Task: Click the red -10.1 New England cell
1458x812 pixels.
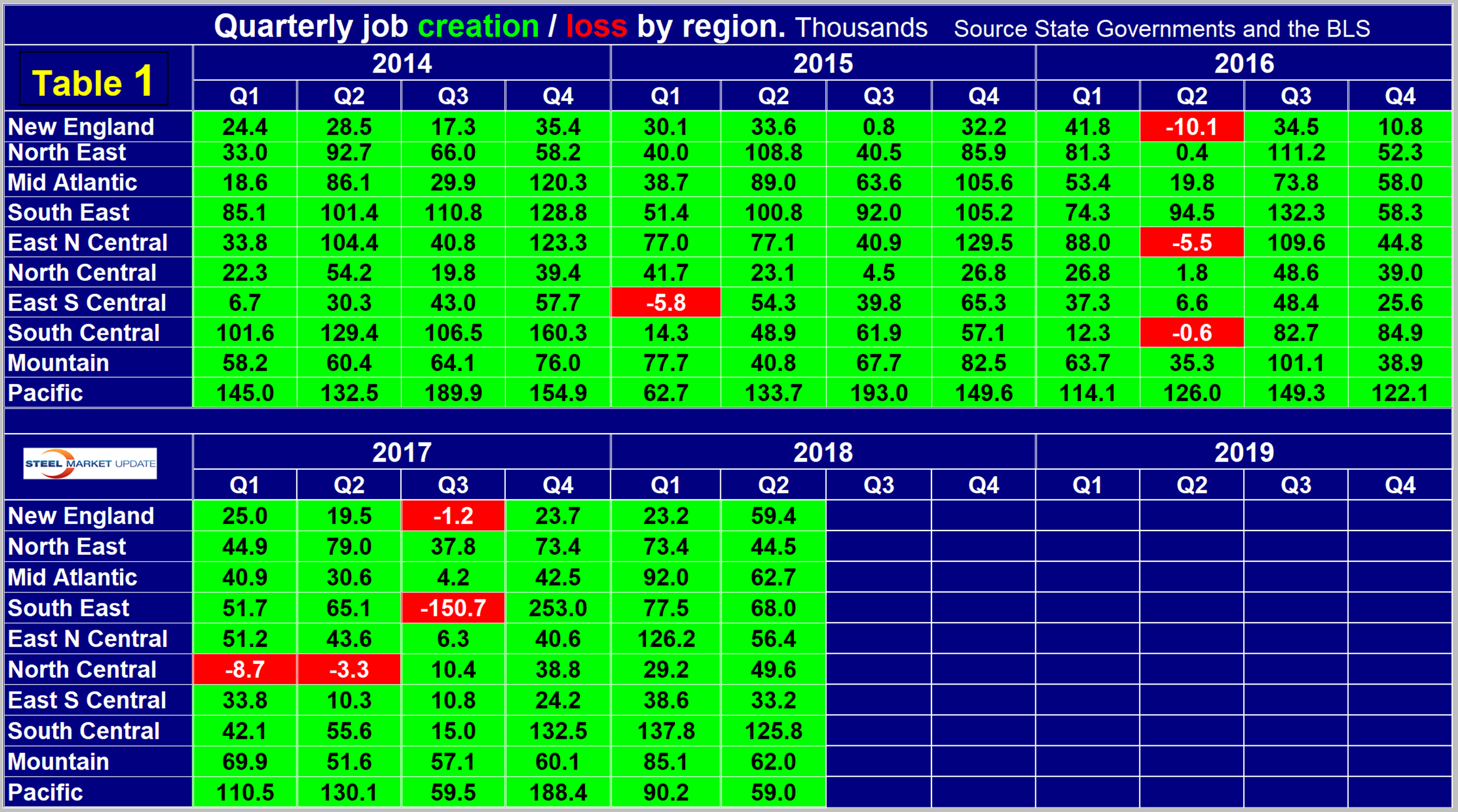Action: coord(1191,126)
